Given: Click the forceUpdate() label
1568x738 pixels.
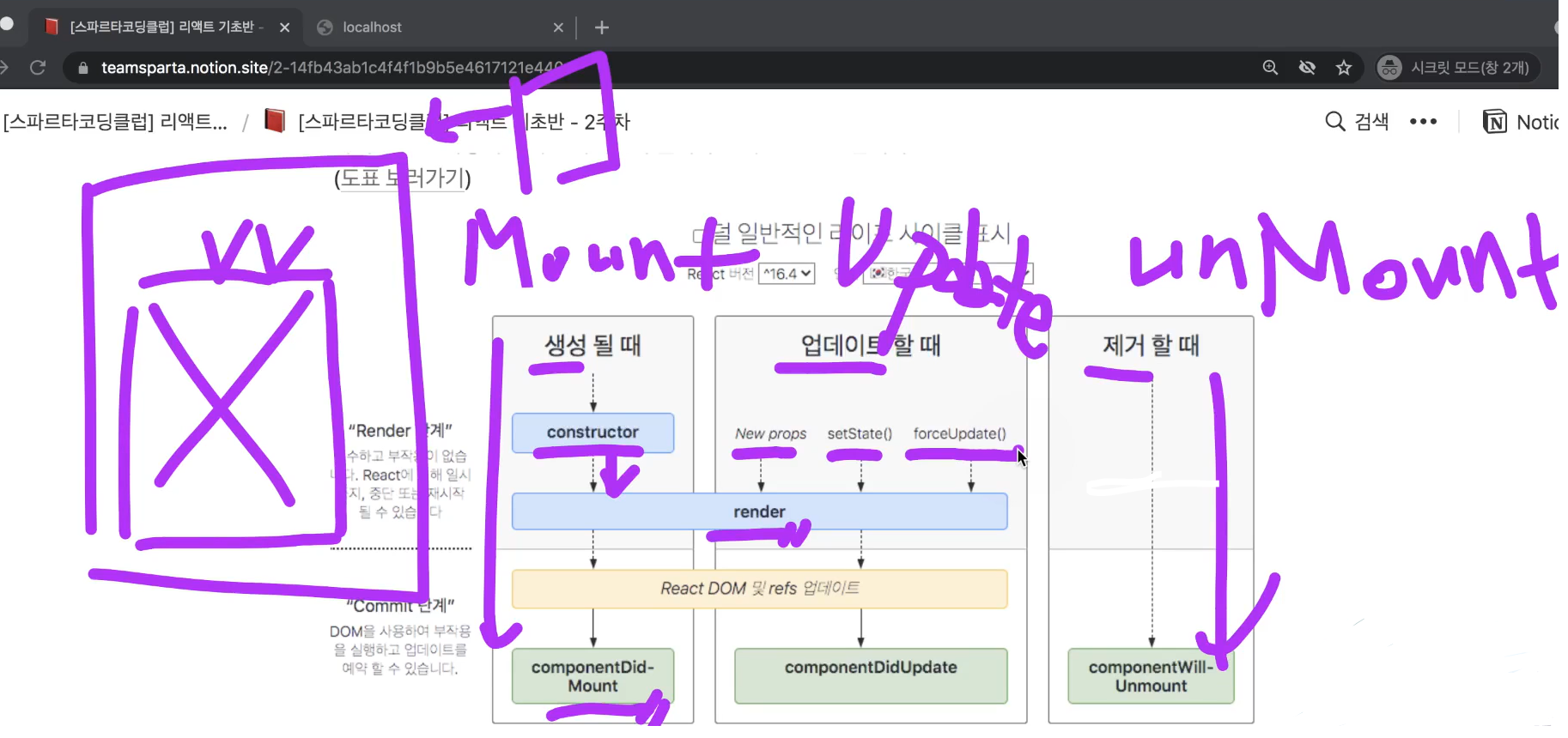Looking at the screenshot, I should 959,434.
